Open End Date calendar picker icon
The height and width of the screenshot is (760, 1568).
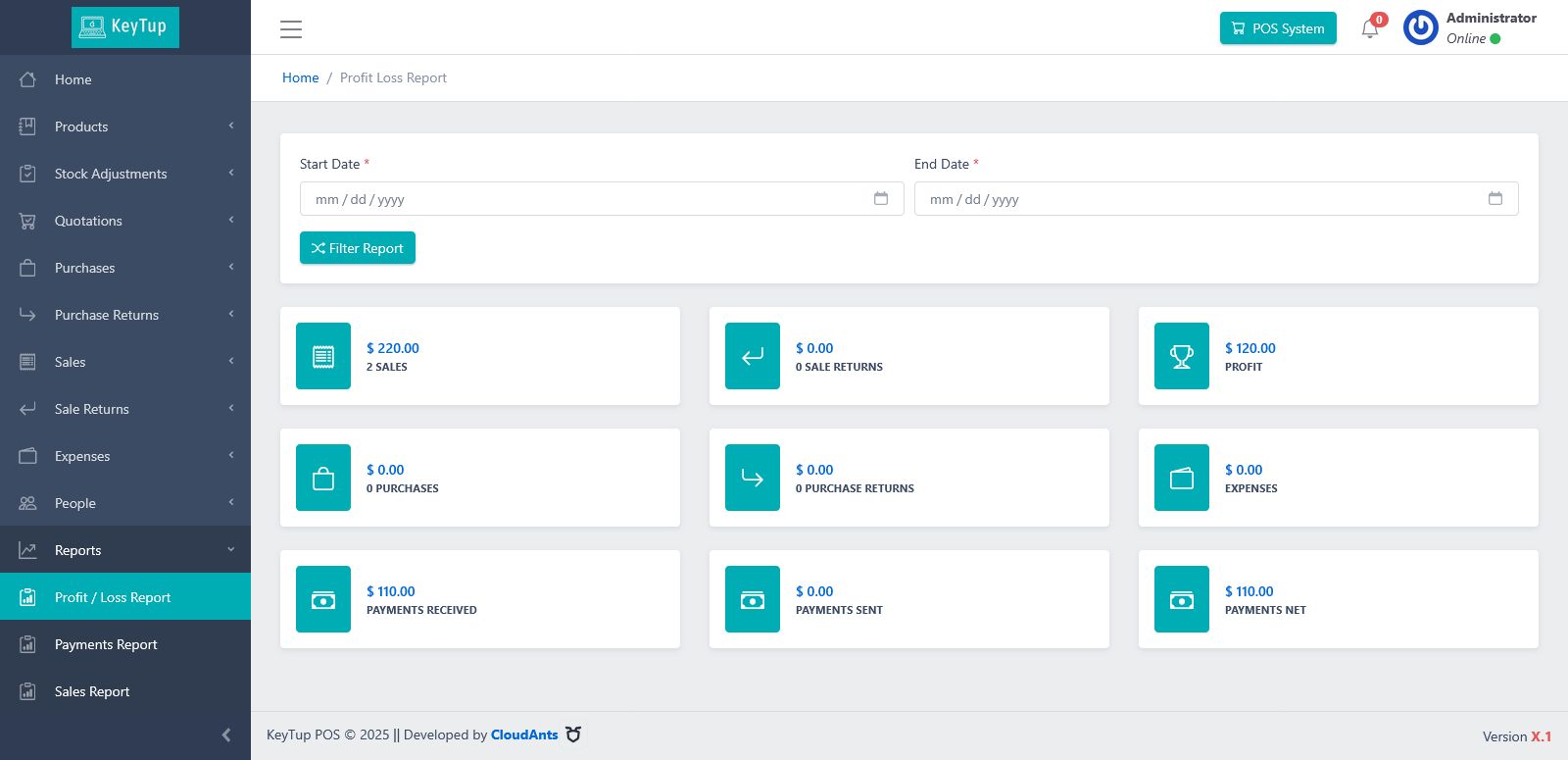coord(1495,198)
